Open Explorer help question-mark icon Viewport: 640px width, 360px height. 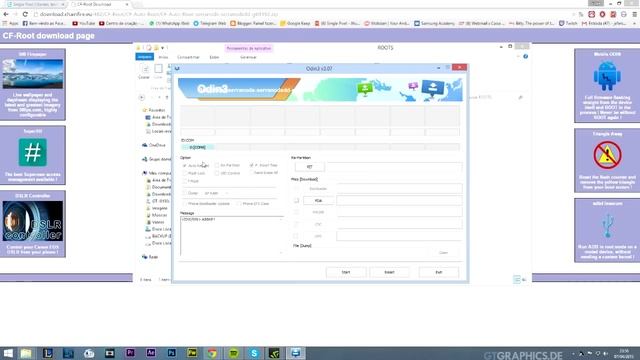click(x=525, y=56)
